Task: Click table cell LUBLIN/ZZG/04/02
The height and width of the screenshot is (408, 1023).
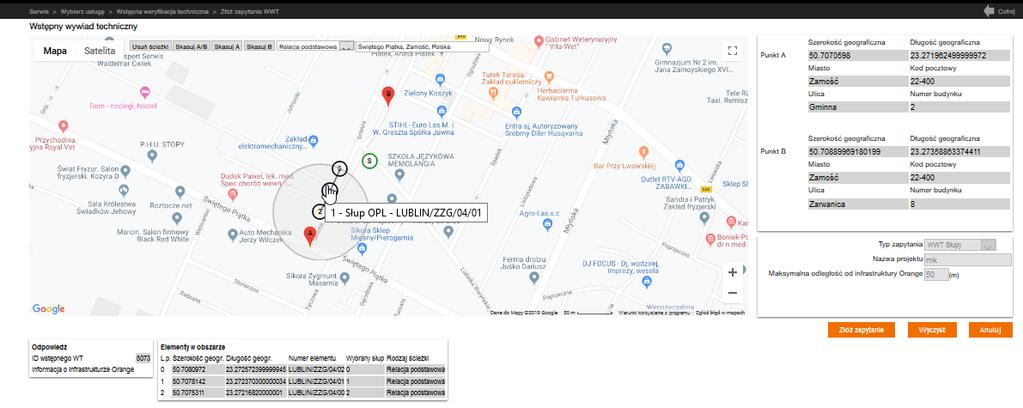Action: click(x=316, y=369)
